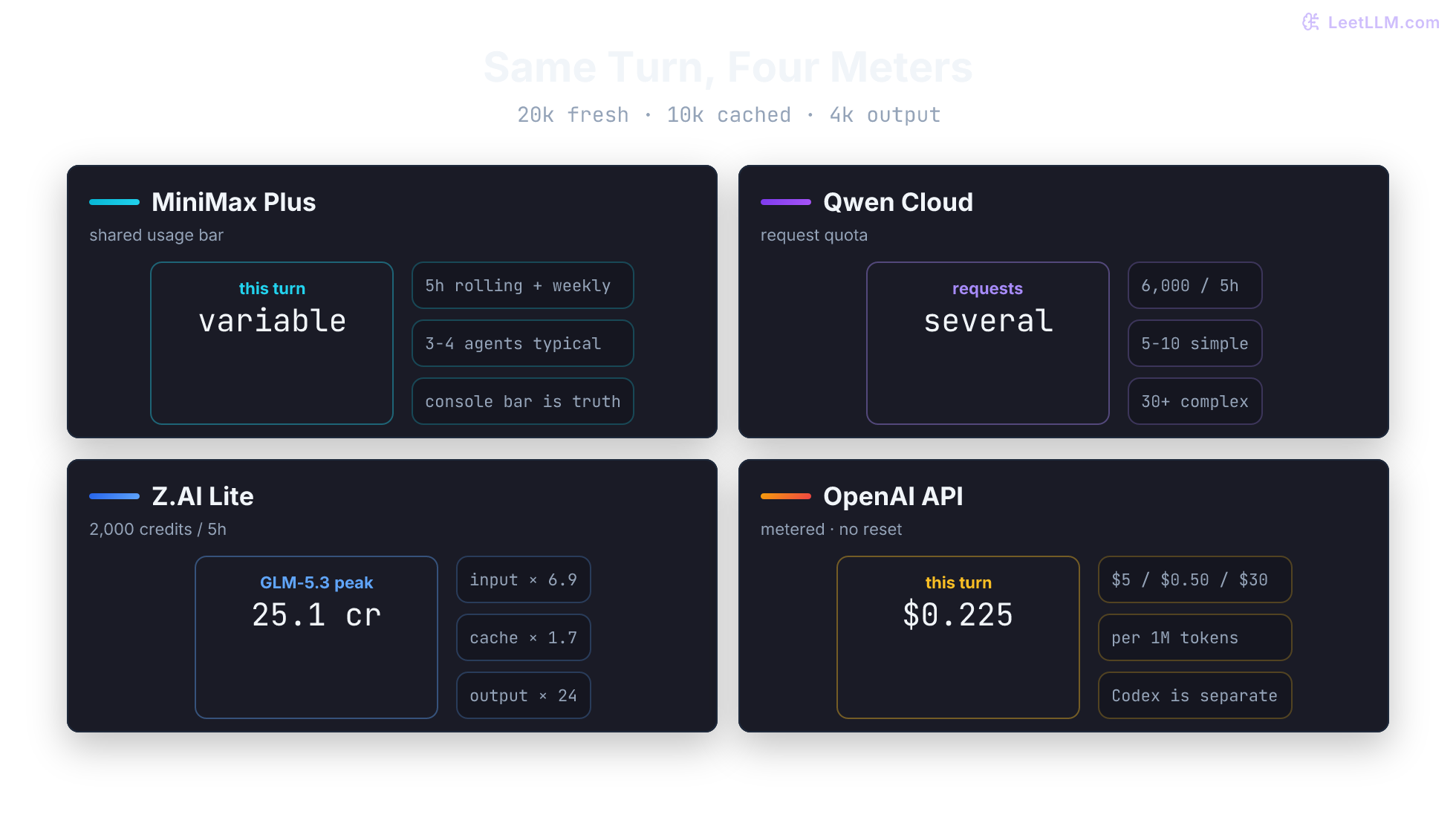1456x832 pixels.
Task: Click the "shared usage bar" caption
Action: click(156, 235)
